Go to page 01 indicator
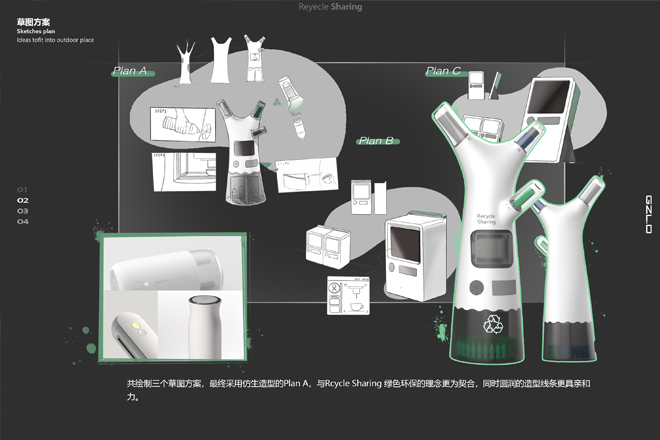660x440 pixels. point(22,190)
